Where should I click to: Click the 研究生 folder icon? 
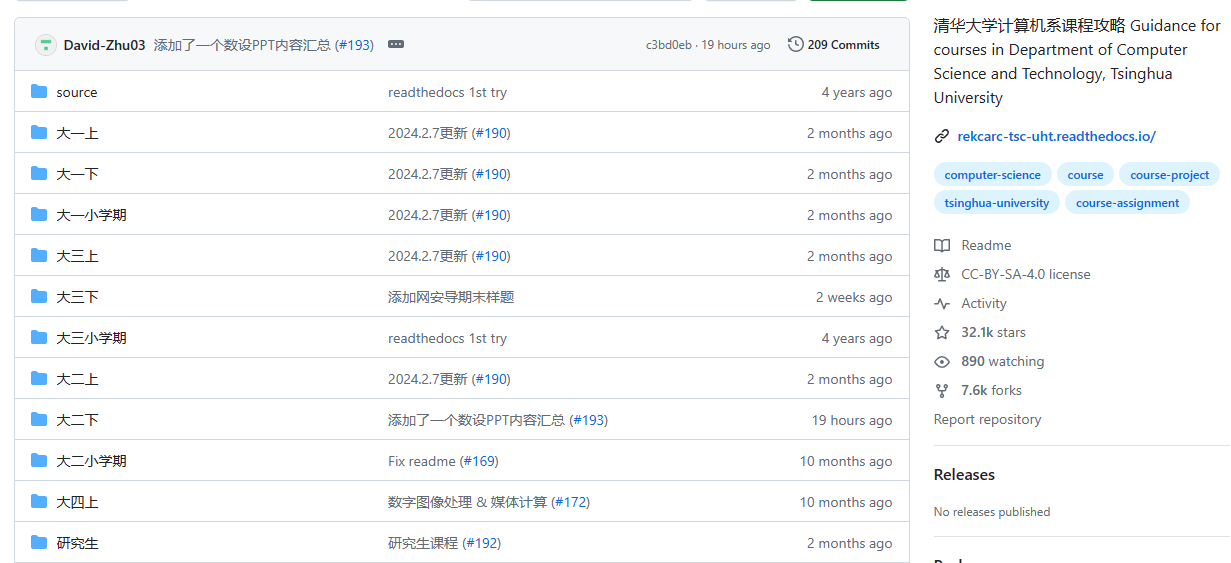(39, 543)
